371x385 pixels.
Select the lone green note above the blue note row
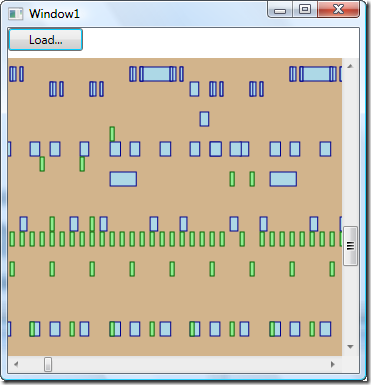coord(112,134)
